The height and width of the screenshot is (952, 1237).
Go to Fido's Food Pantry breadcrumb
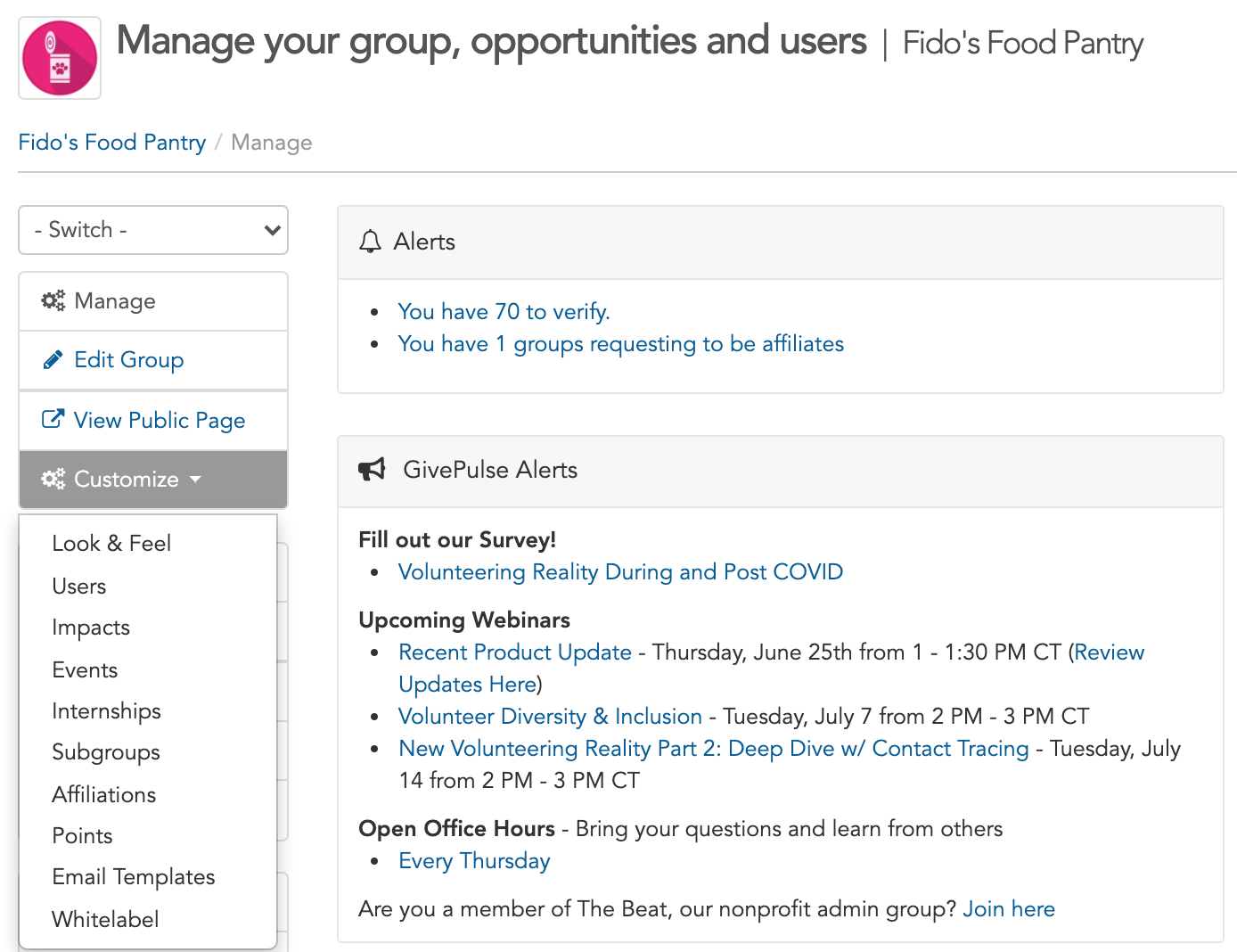(x=112, y=143)
